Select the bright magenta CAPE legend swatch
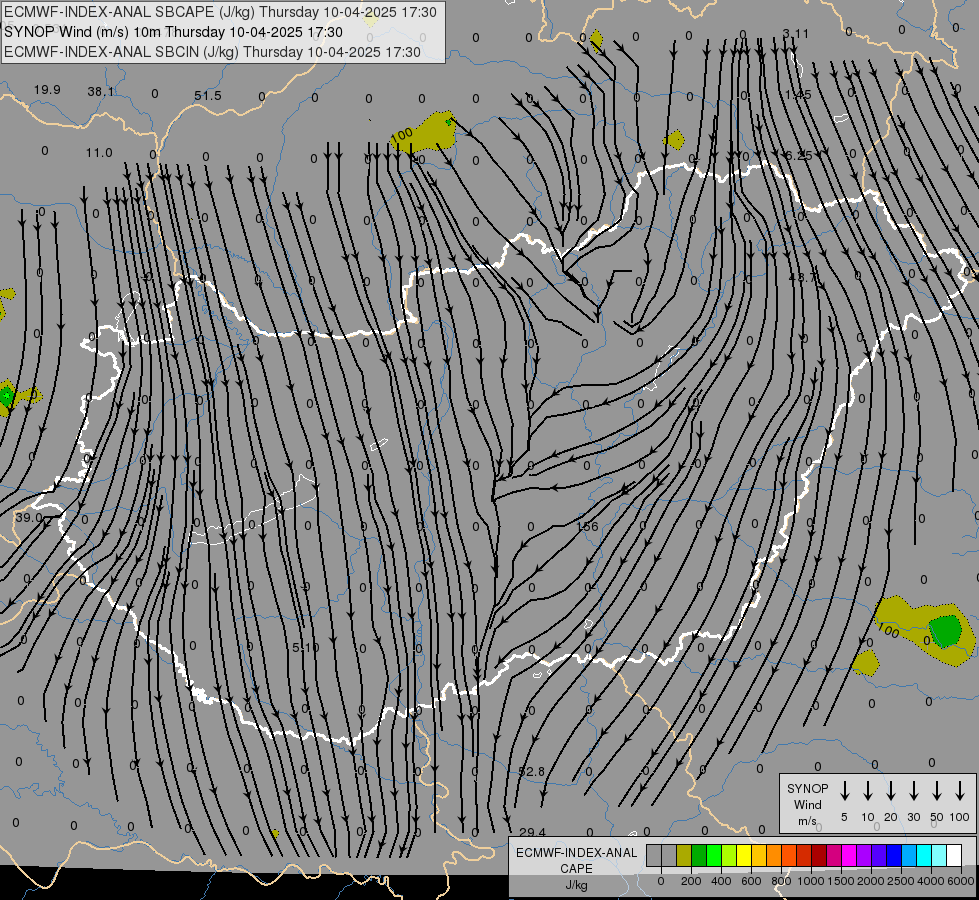The height and width of the screenshot is (900, 979). tap(849, 855)
